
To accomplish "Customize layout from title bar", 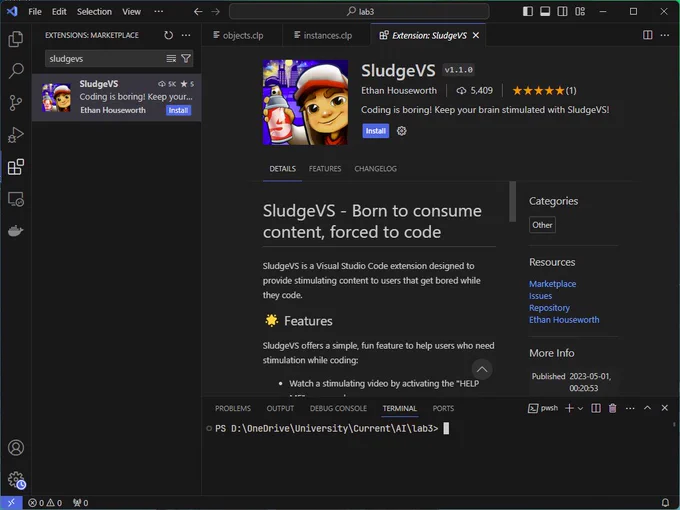I will [x=580, y=12].
